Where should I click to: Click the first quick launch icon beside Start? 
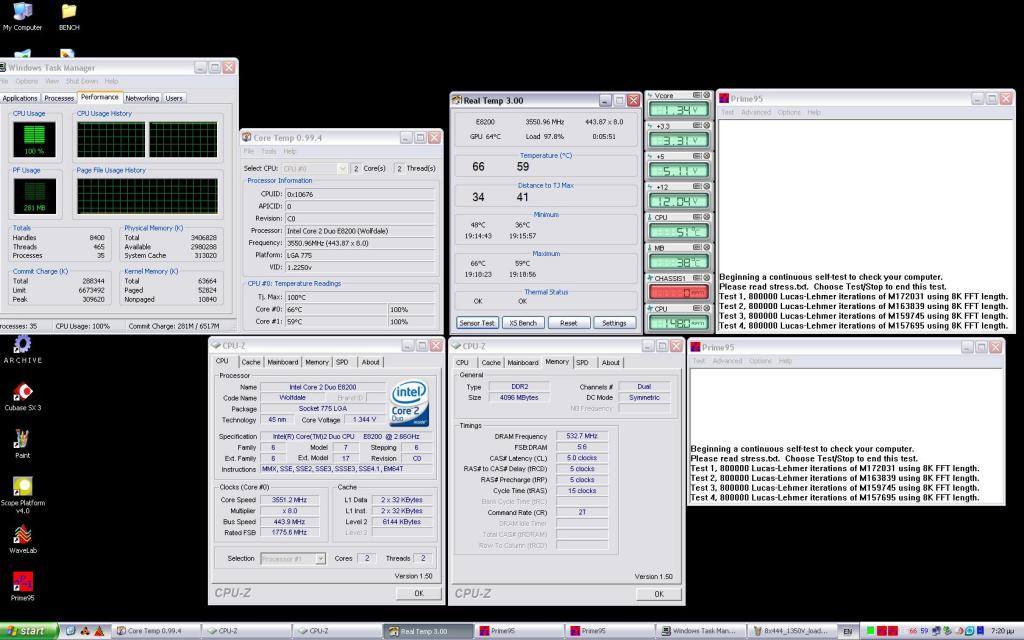point(71,631)
